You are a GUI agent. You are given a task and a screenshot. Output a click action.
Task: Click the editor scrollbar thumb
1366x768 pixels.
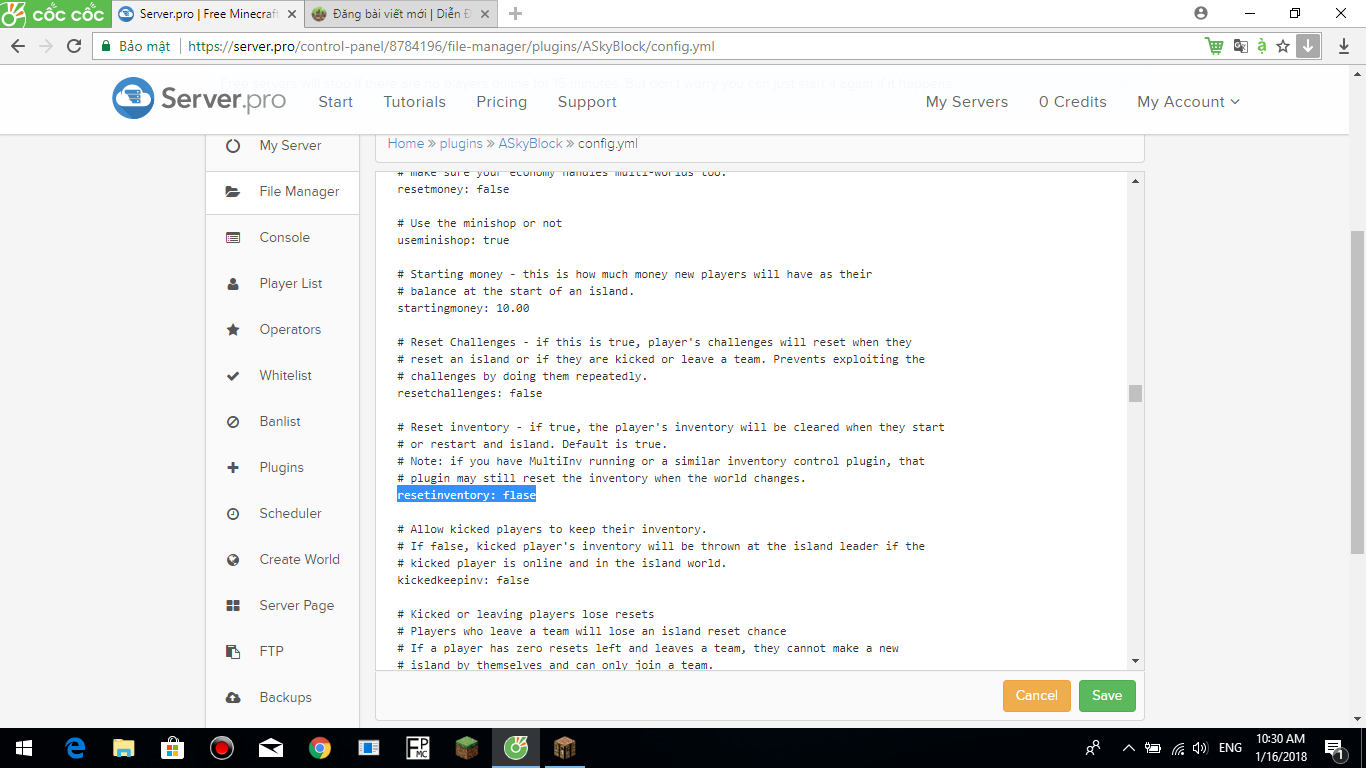(x=1135, y=393)
